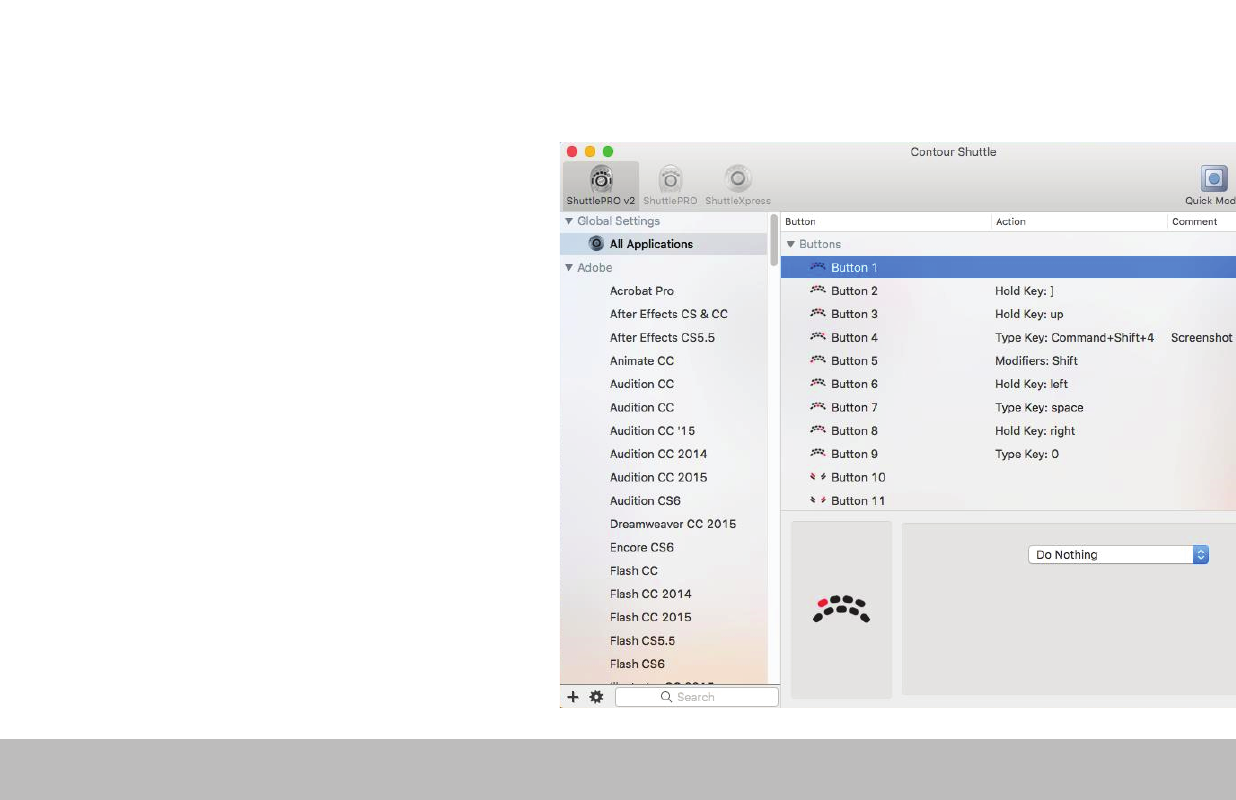The height and width of the screenshot is (800, 1236).
Task: Select Audition CS6
Action: click(x=645, y=501)
